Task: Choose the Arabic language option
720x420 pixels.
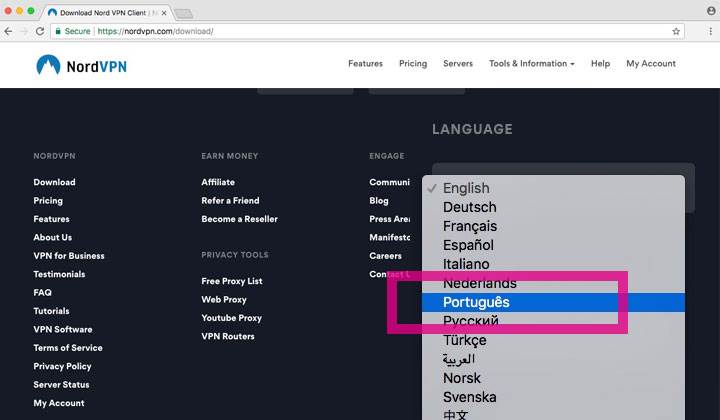Action: coord(553,359)
